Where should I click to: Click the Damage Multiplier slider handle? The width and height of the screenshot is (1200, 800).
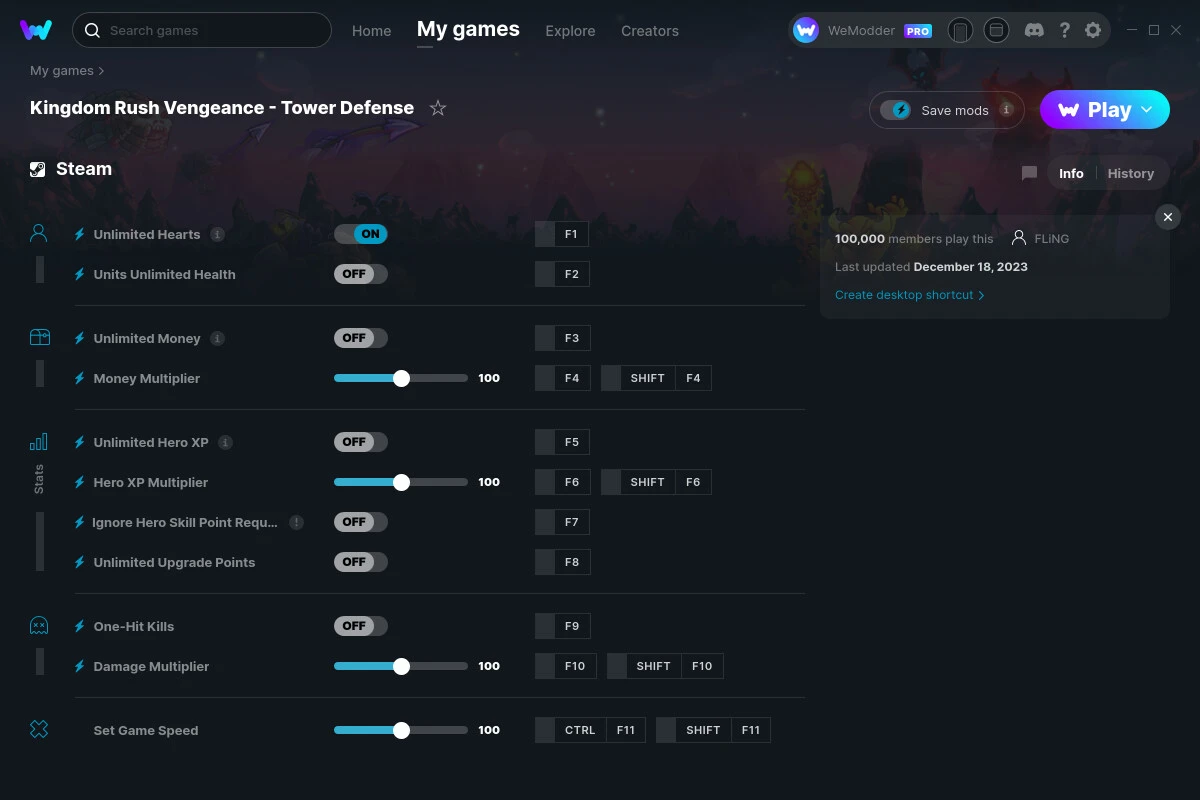pyautogui.click(x=401, y=666)
